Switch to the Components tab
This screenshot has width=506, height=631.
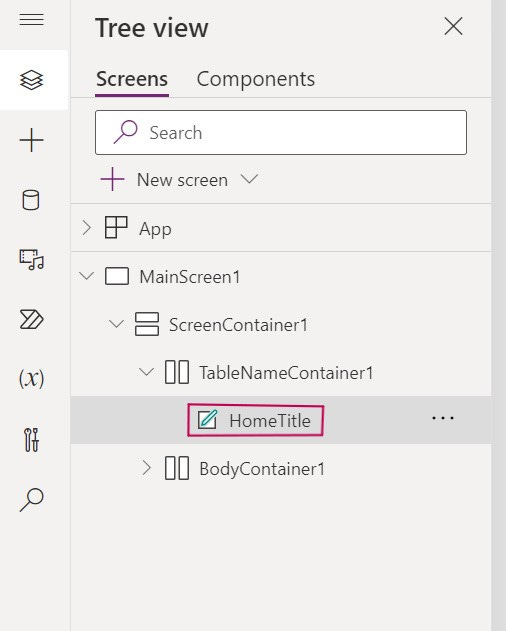pos(256,79)
